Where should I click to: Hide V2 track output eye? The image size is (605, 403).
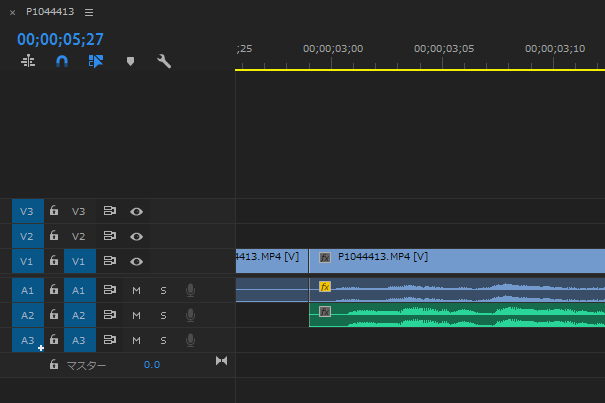[x=136, y=237]
